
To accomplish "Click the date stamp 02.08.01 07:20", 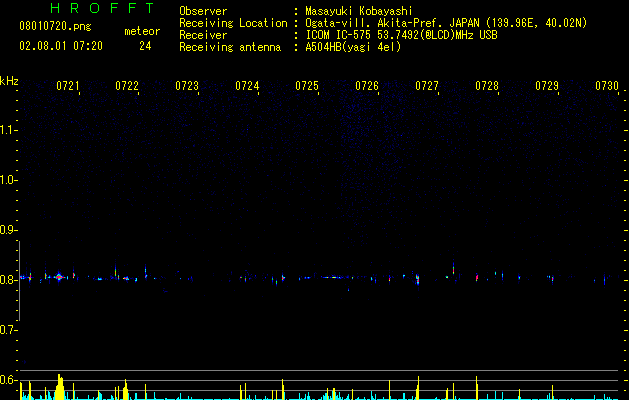I will pyautogui.click(x=61, y=46).
